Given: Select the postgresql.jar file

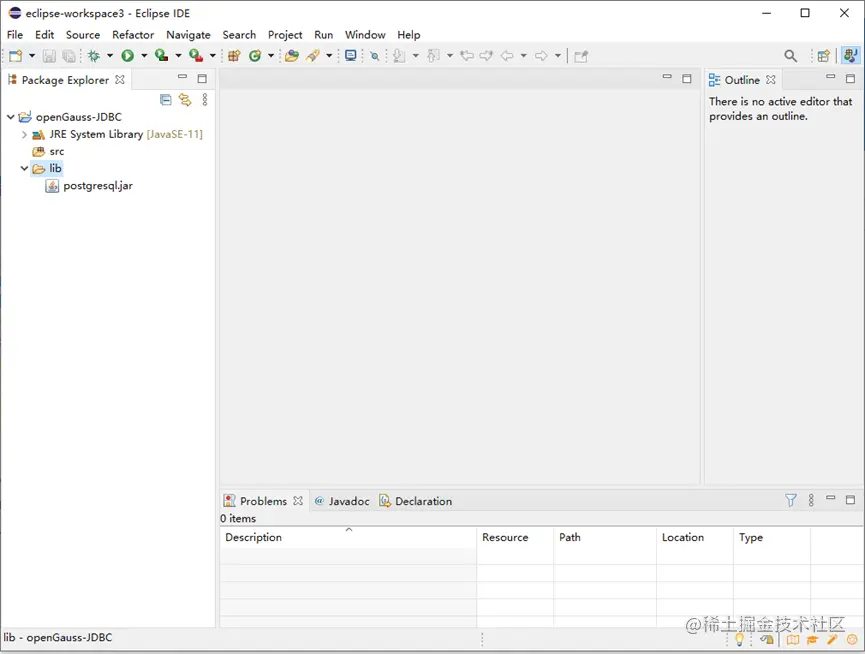Looking at the screenshot, I should coord(89,186).
